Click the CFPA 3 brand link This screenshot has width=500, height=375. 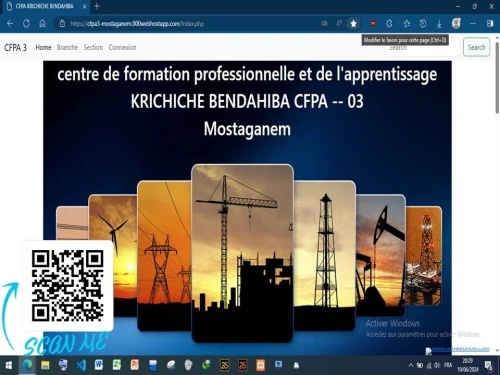[x=15, y=47]
